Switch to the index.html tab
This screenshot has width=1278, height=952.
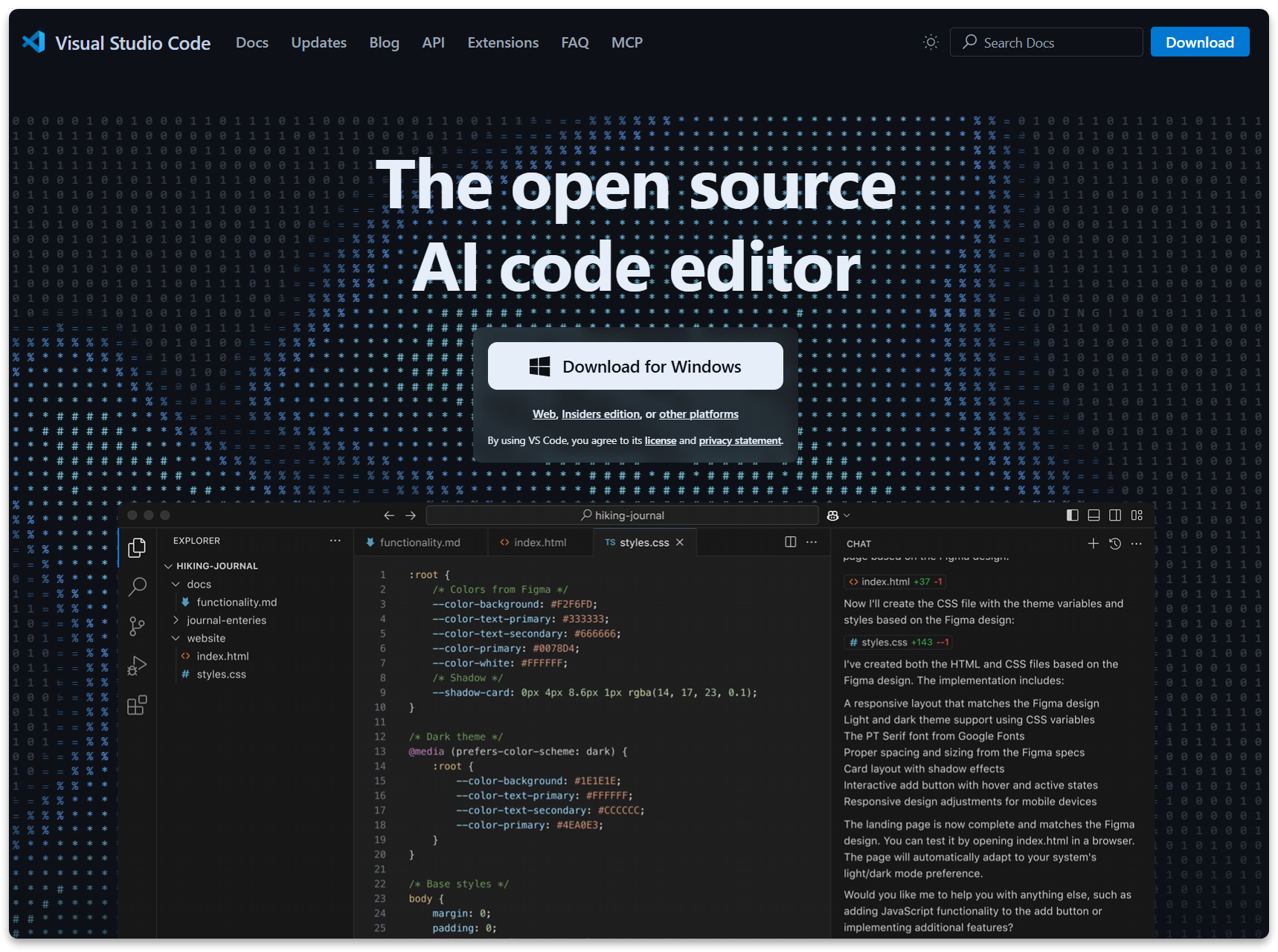[539, 542]
